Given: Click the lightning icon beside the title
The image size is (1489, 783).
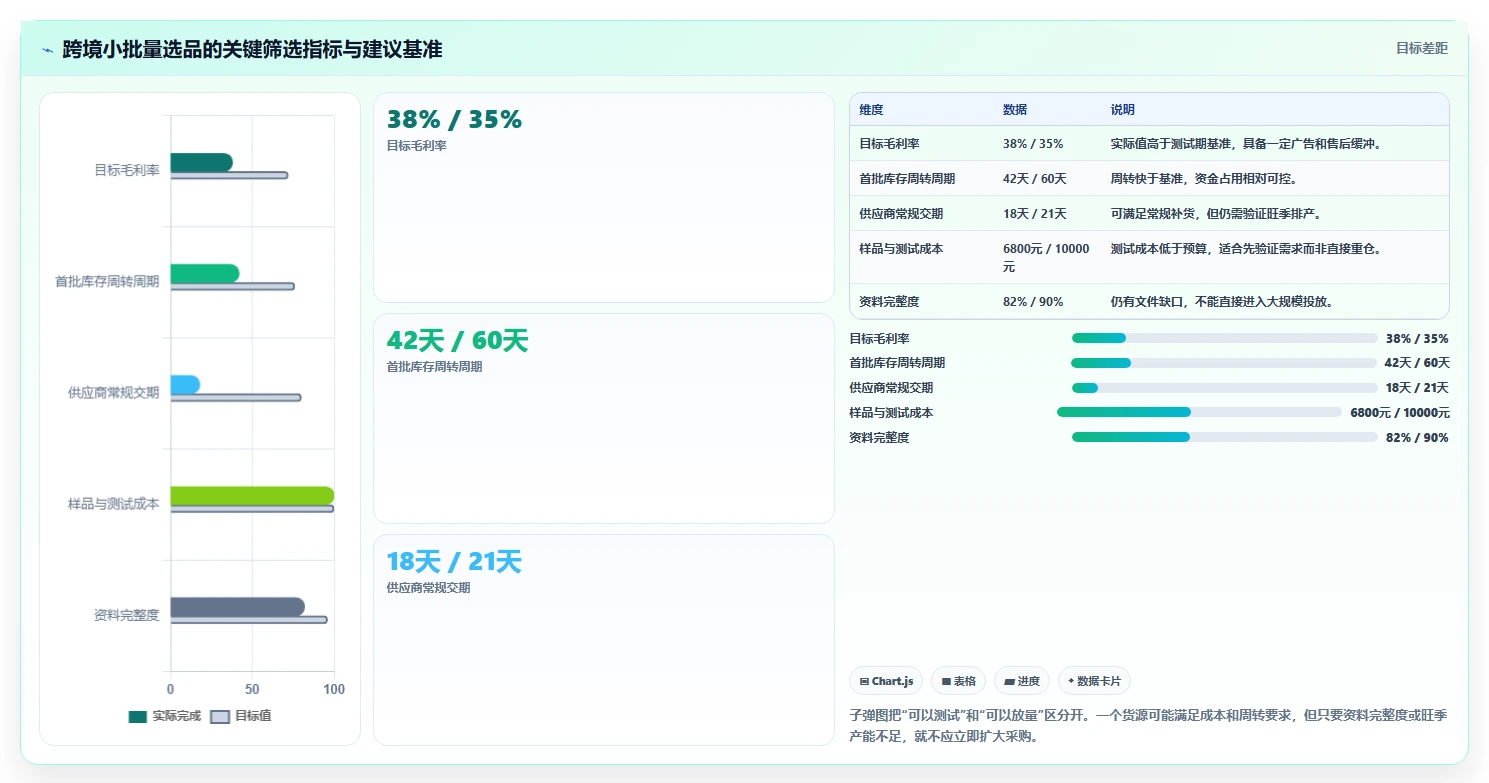Looking at the screenshot, I should coord(48,49).
